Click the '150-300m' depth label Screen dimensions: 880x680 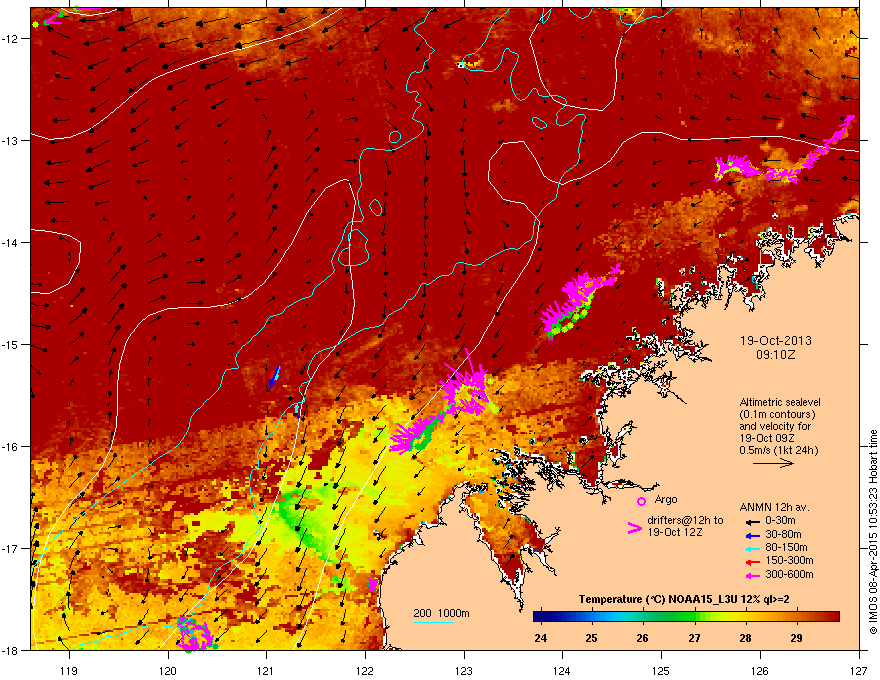789,560
